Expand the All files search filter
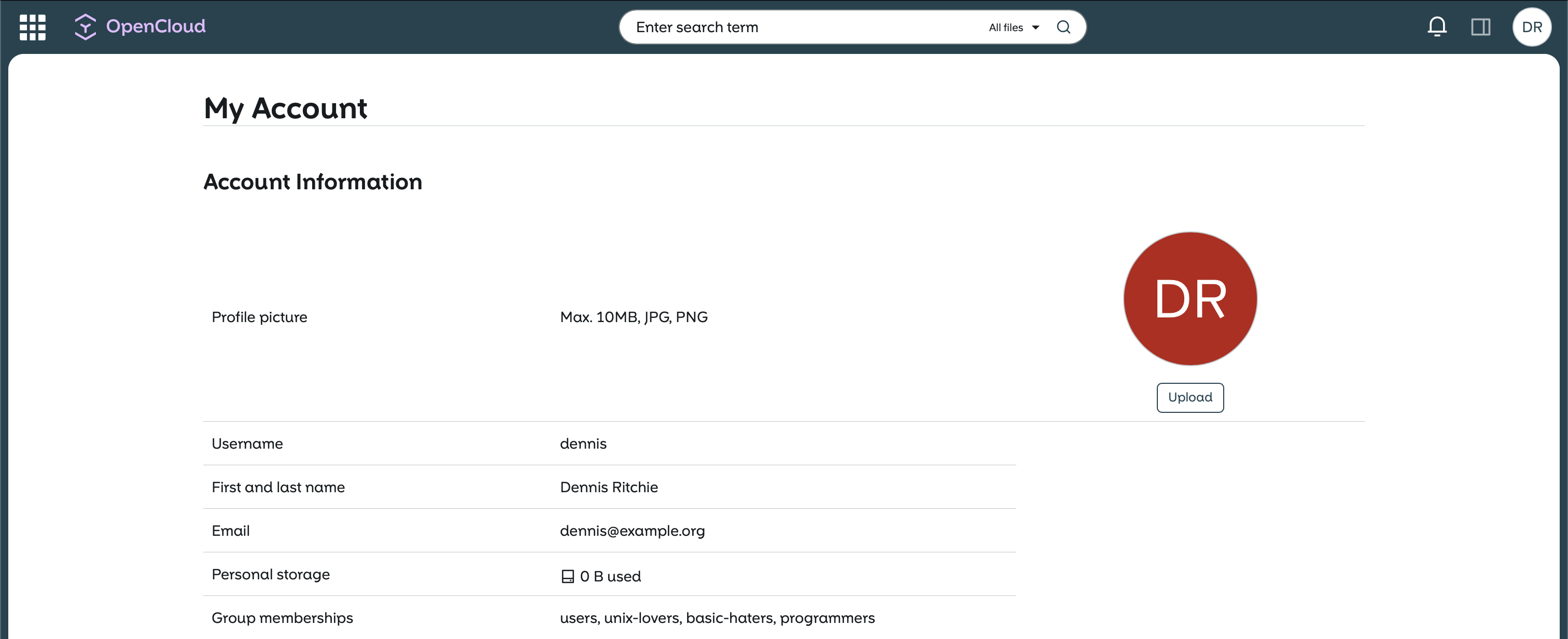Image resolution: width=1568 pixels, height=639 pixels. pyautogui.click(x=1005, y=27)
